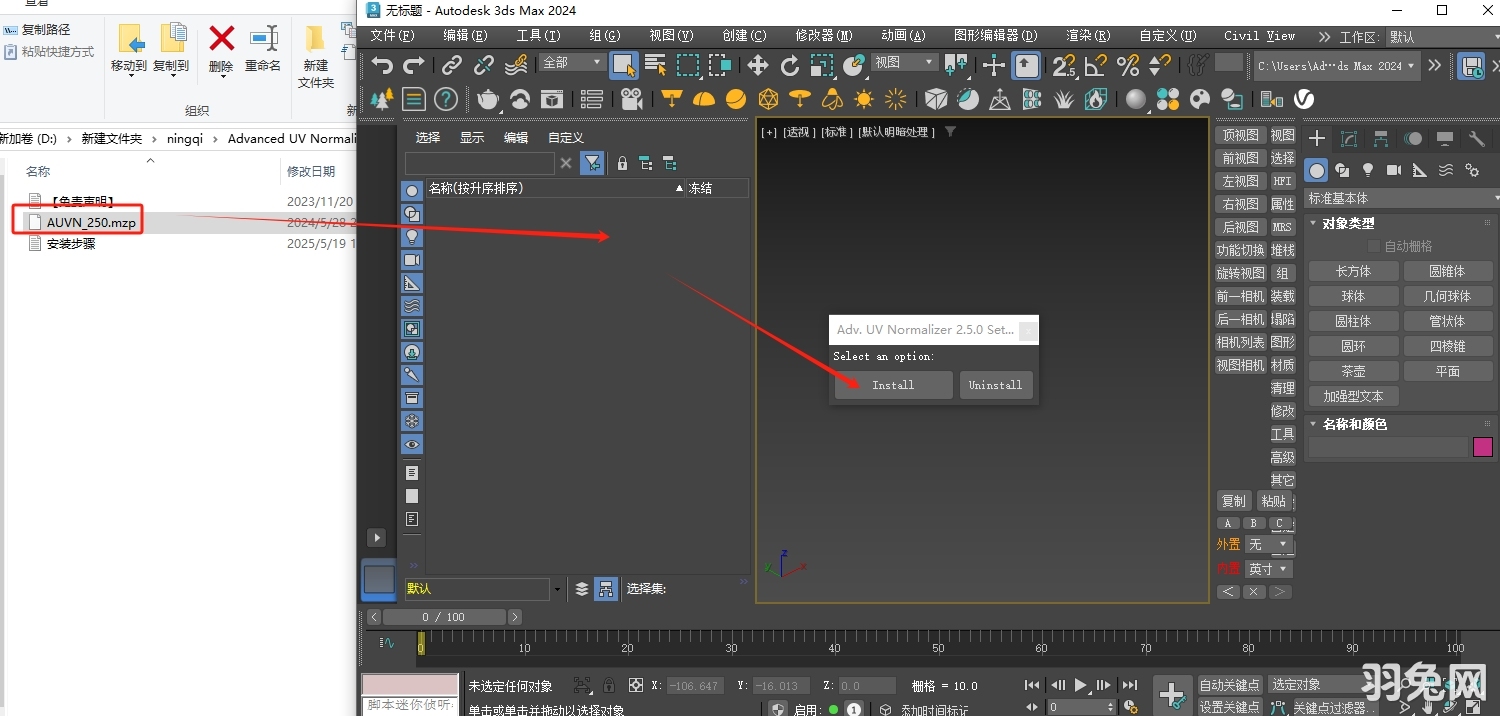Activate the Select and Rotate tool
1500x716 pixels.
789,66
